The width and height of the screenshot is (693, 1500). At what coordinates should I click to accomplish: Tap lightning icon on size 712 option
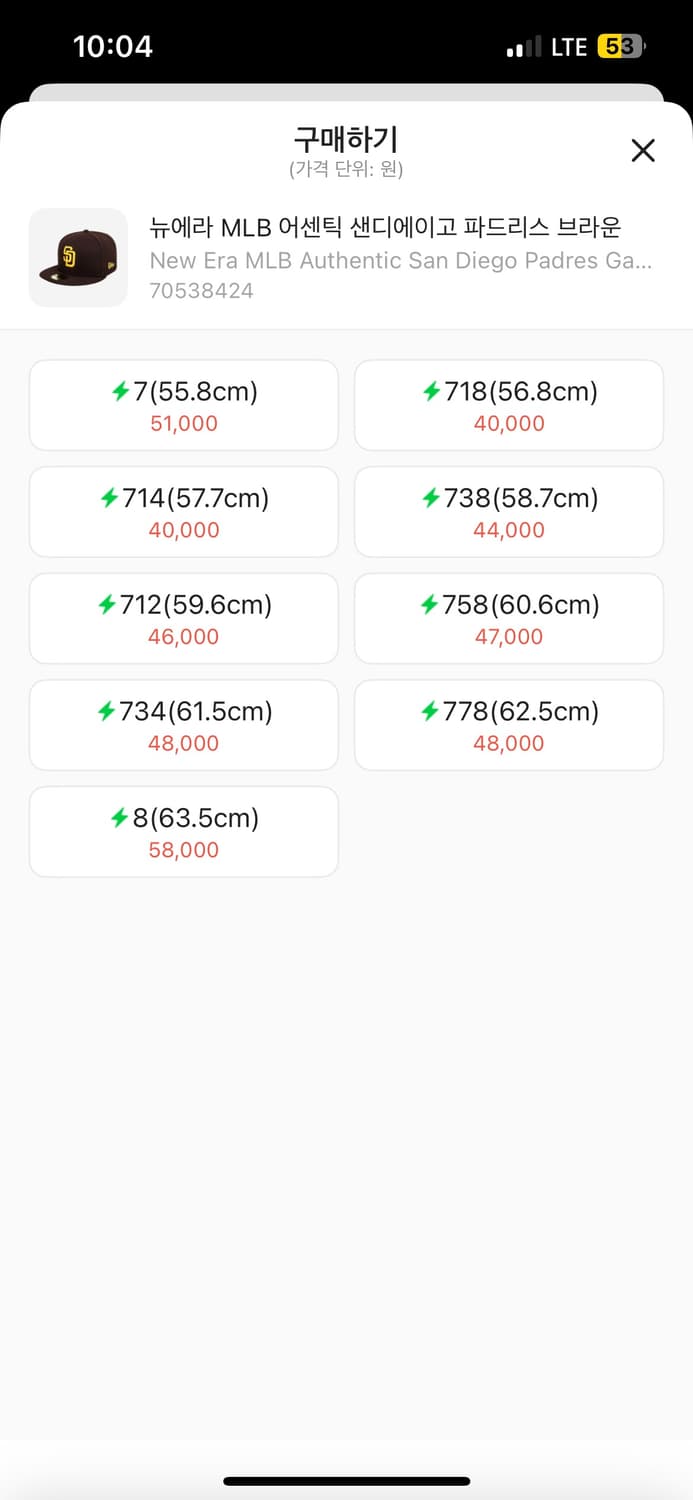point(107,605)
